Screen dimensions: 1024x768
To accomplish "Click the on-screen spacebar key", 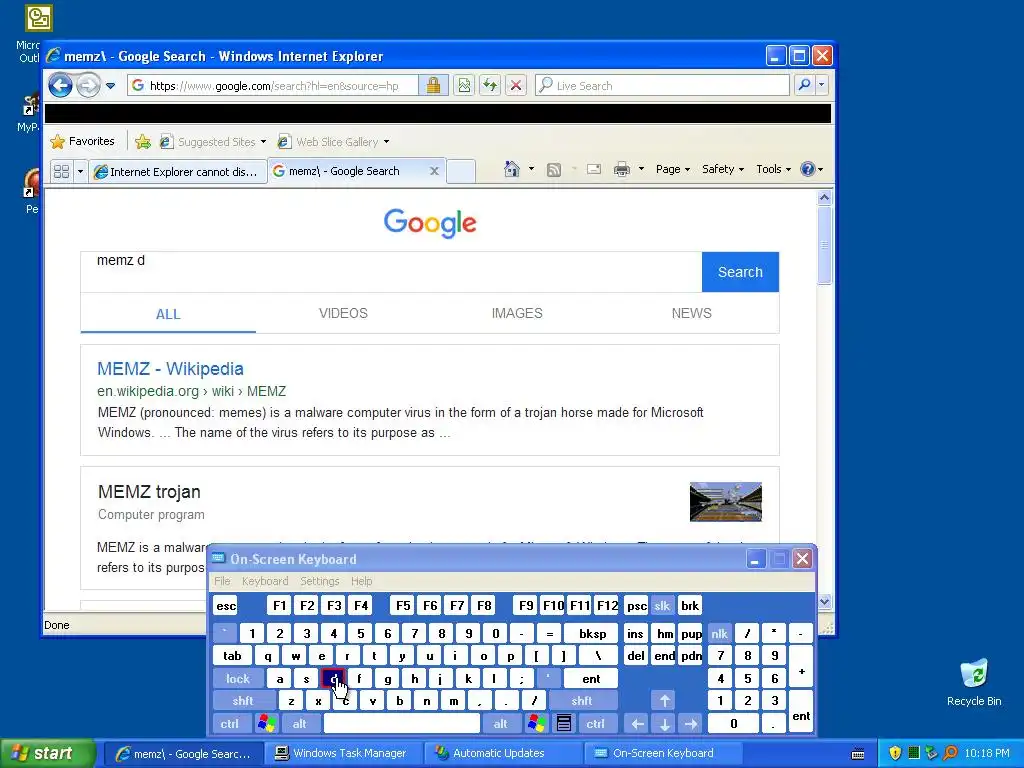I will (402, 724).
